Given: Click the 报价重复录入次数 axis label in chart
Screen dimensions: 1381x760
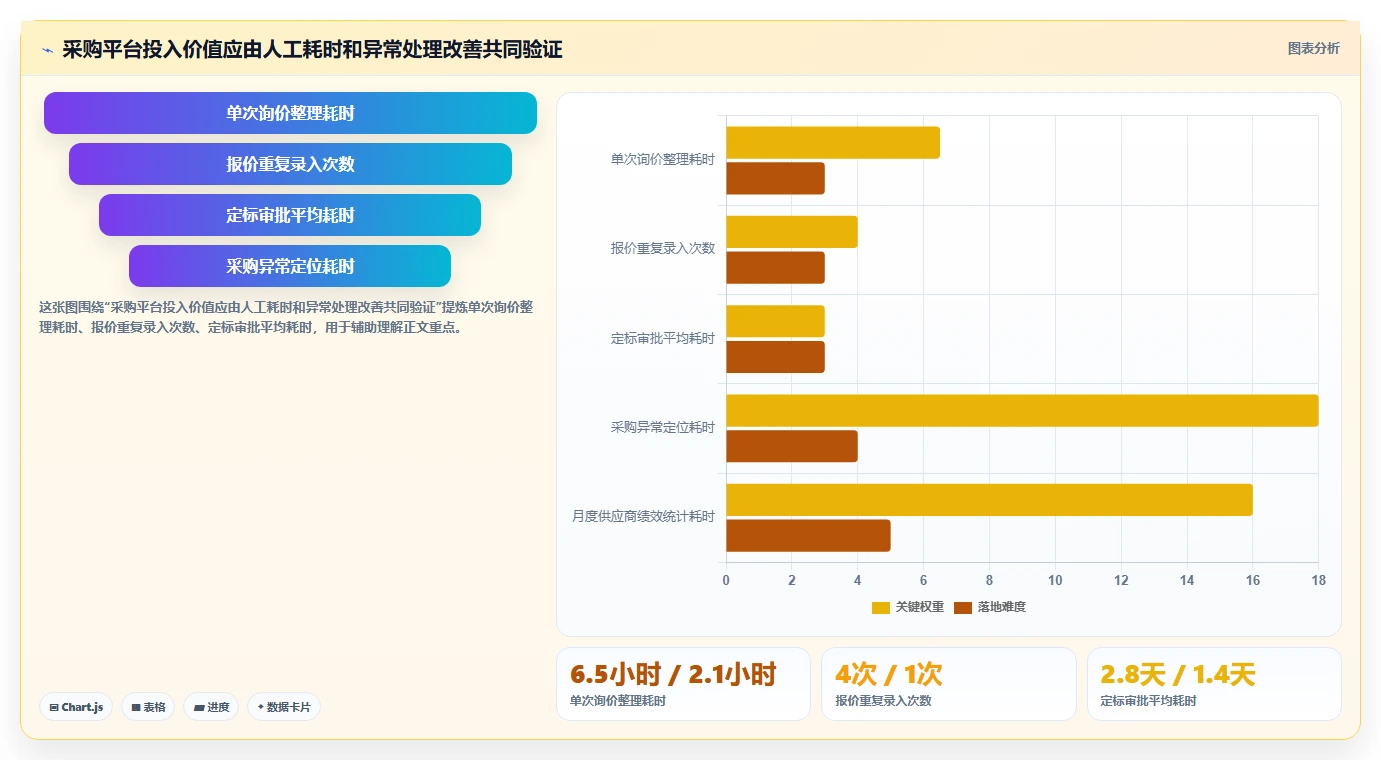Looking at the screenshot, I should (x=663, y=248).
